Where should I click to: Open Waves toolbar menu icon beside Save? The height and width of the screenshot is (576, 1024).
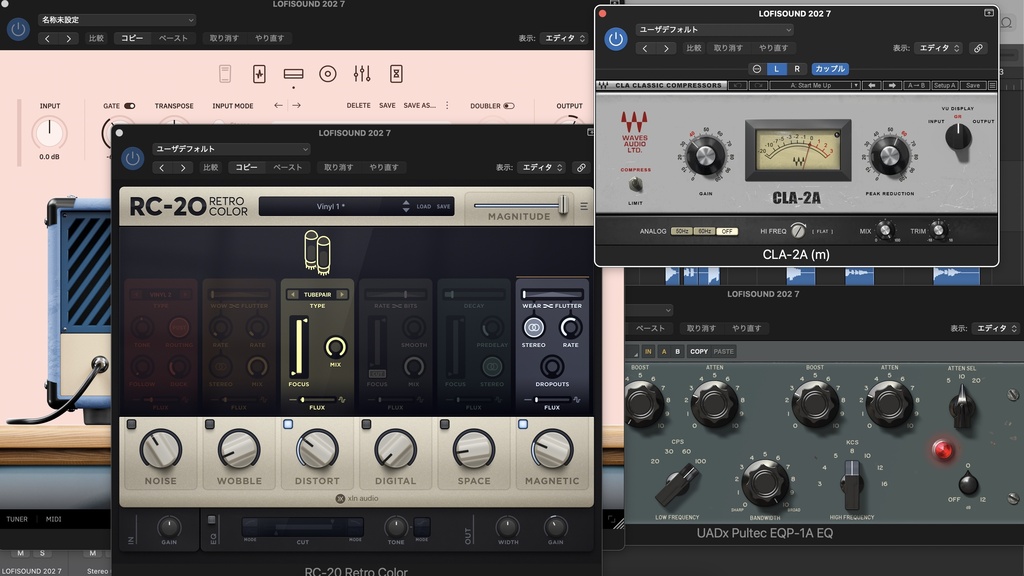point(992,86)
